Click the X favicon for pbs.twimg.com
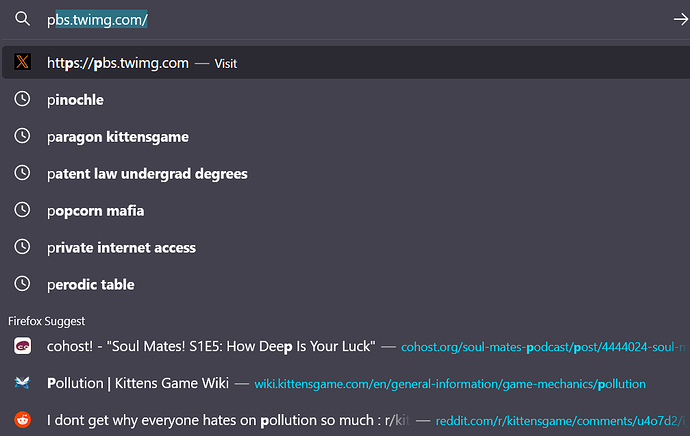The width and height of the screenshot is (690, 436). click(x=22, y=62)
